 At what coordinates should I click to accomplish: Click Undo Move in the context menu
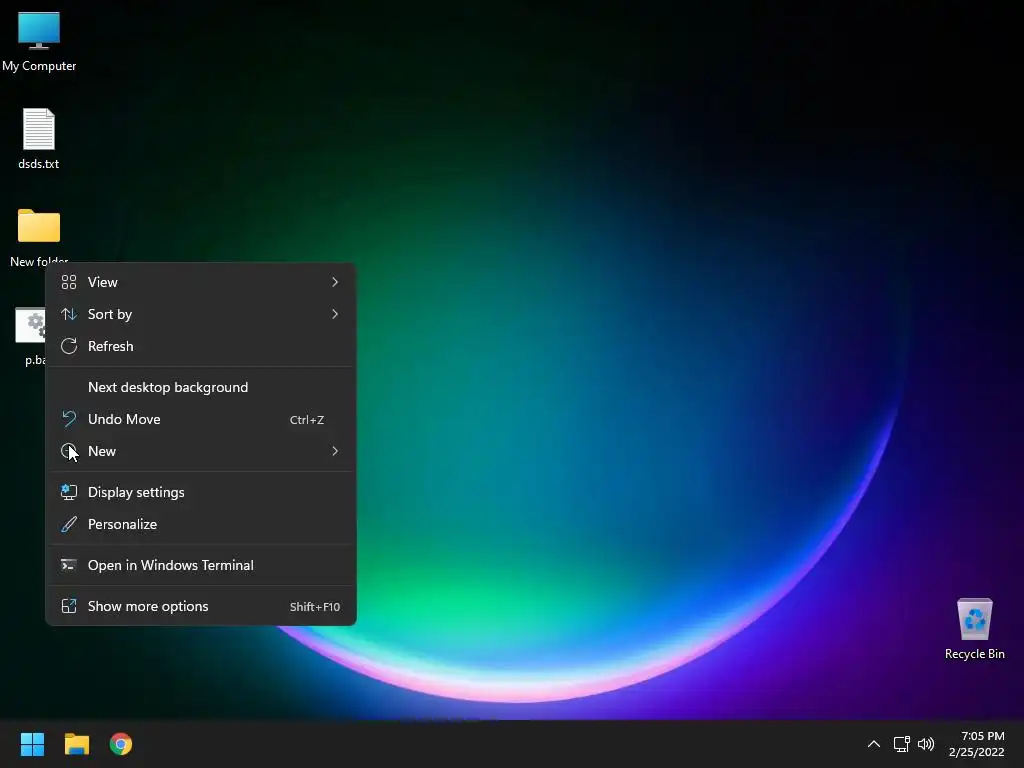click(200, 419)
